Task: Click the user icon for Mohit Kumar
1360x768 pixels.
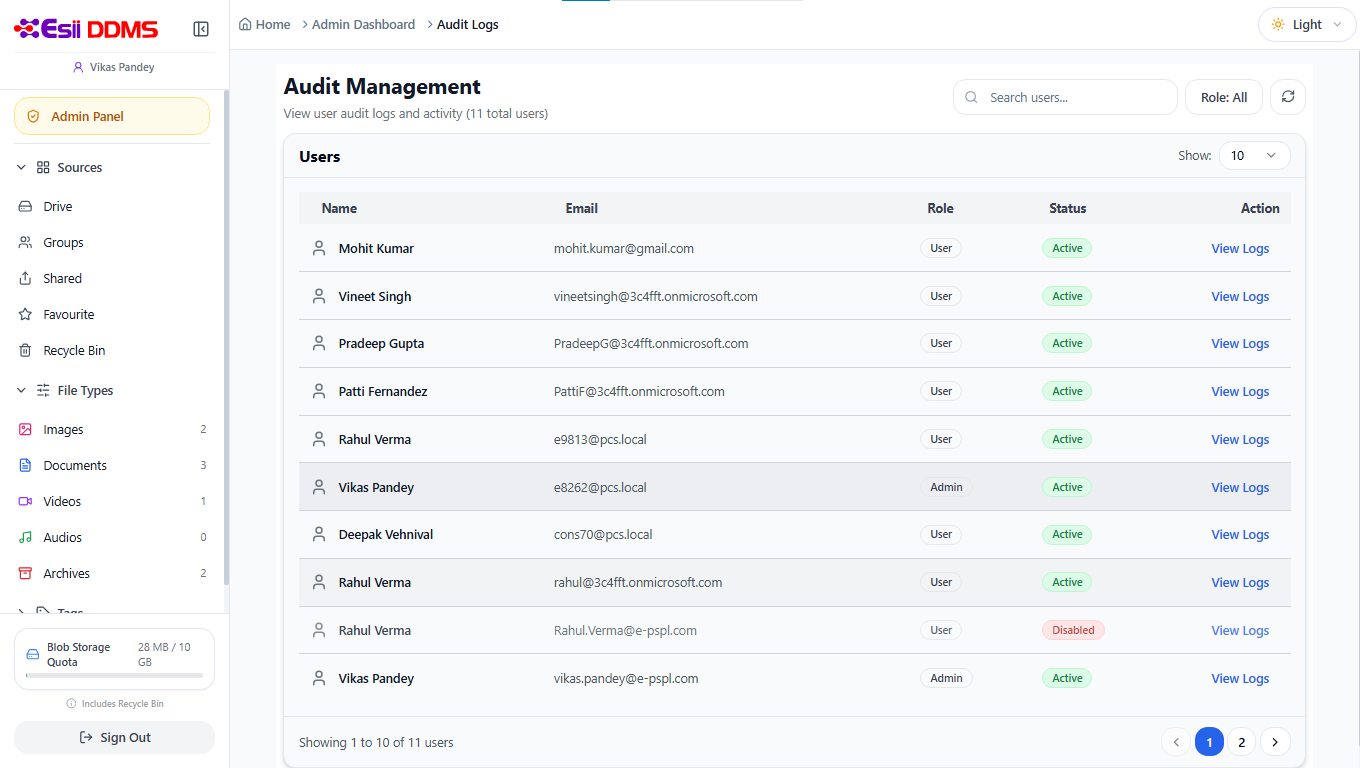Action: pyautogui.click(x=319, y=248)
